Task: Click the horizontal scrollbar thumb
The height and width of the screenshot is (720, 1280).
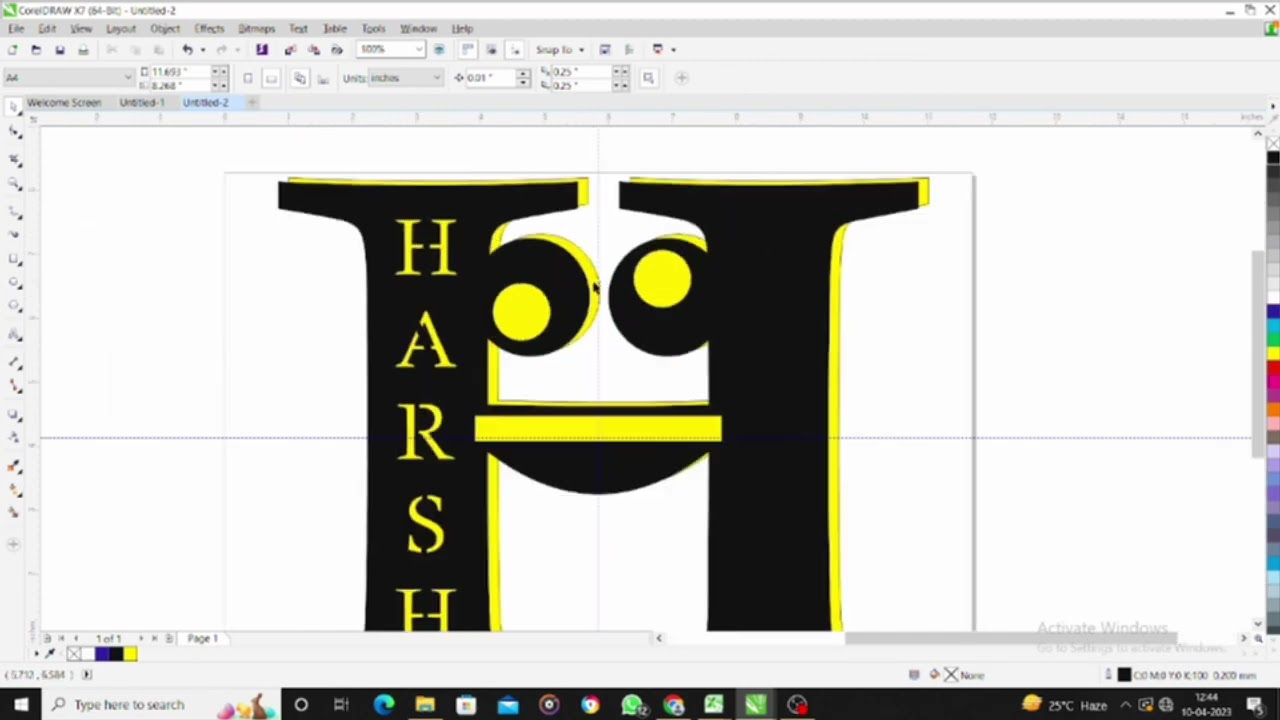Action: coord(1010,638)
